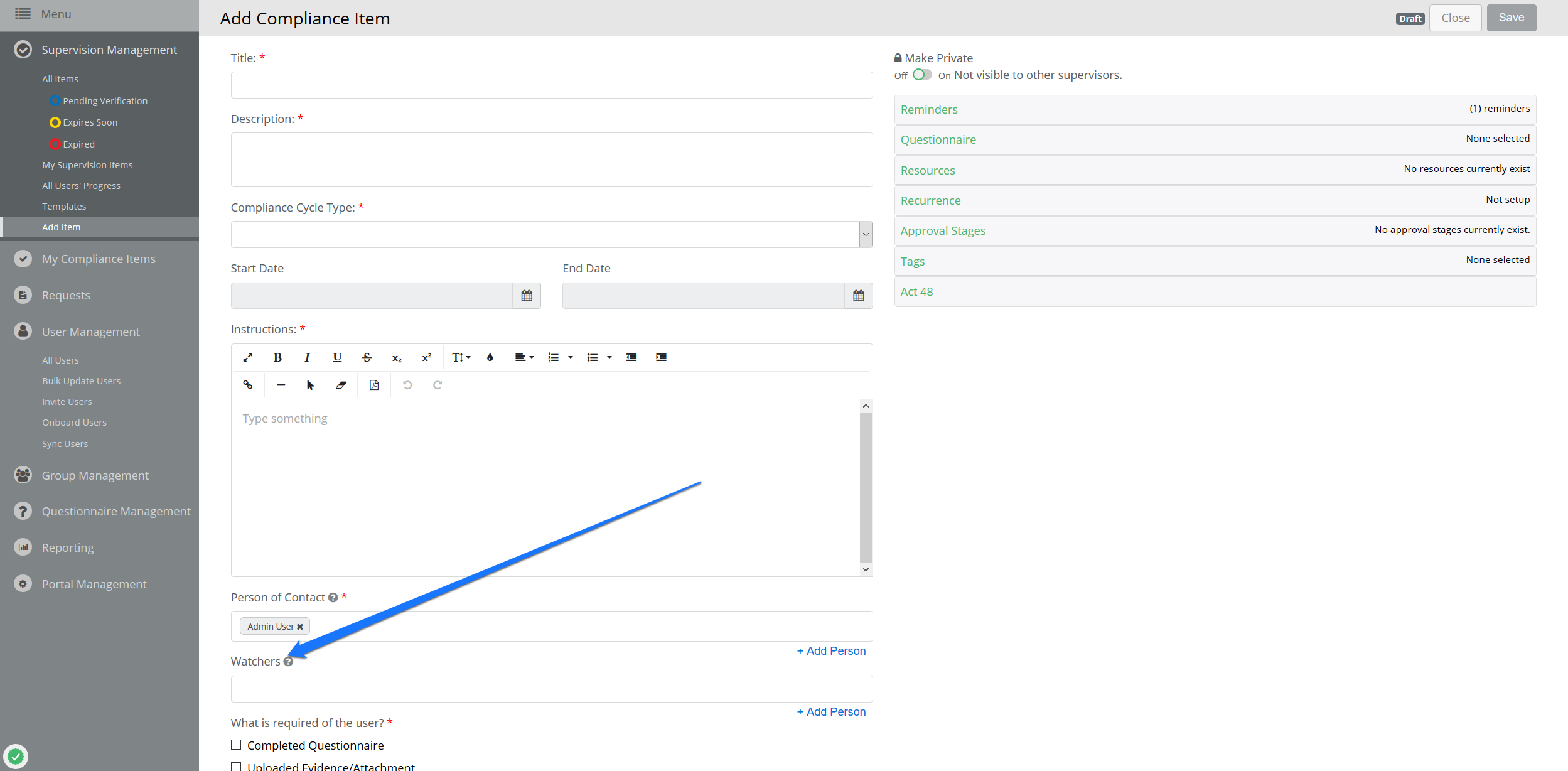Check the Uploaded Evidence/Attachment checkbox

236,766
